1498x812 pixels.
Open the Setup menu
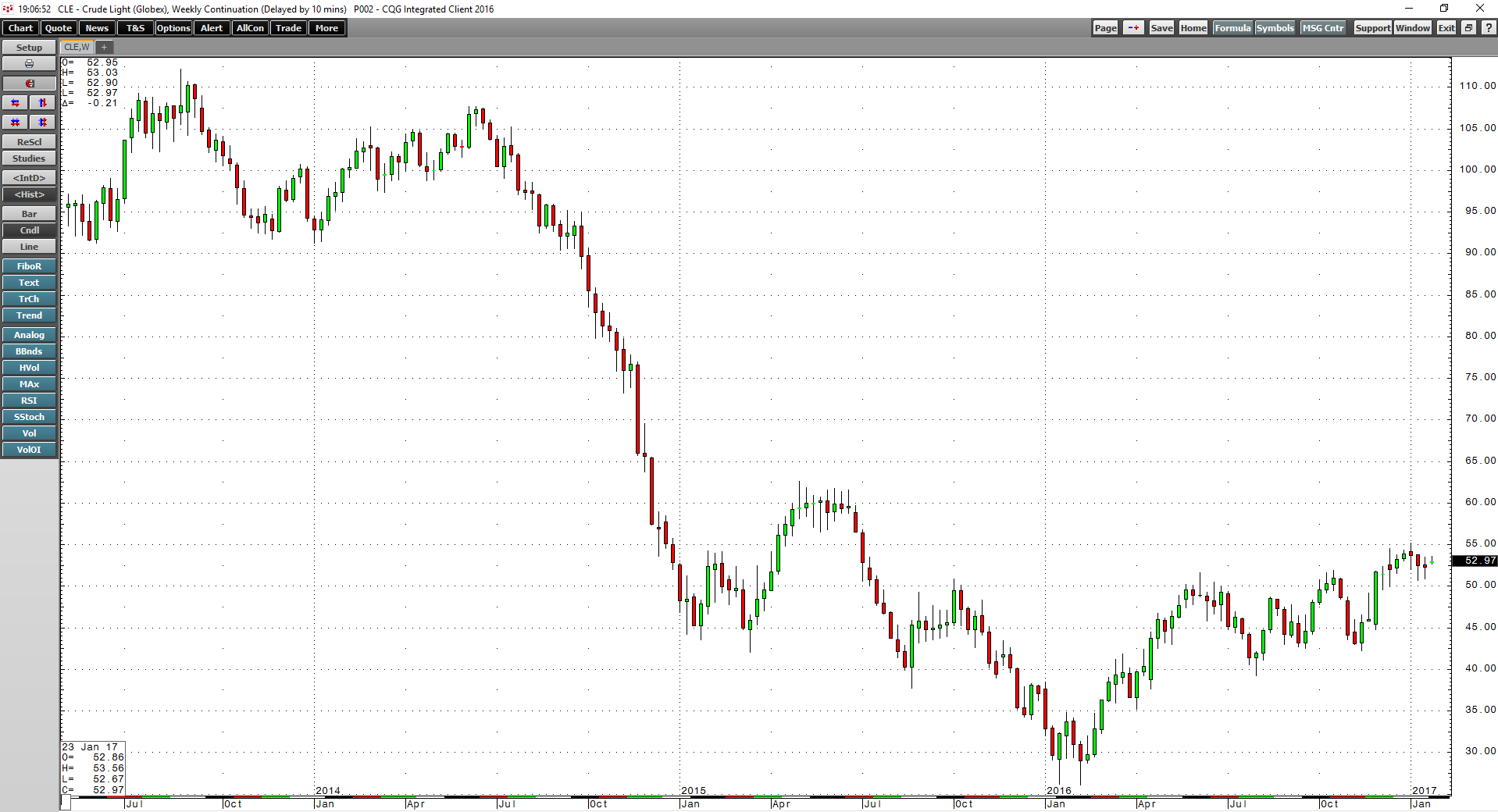[x=29, y=48]
